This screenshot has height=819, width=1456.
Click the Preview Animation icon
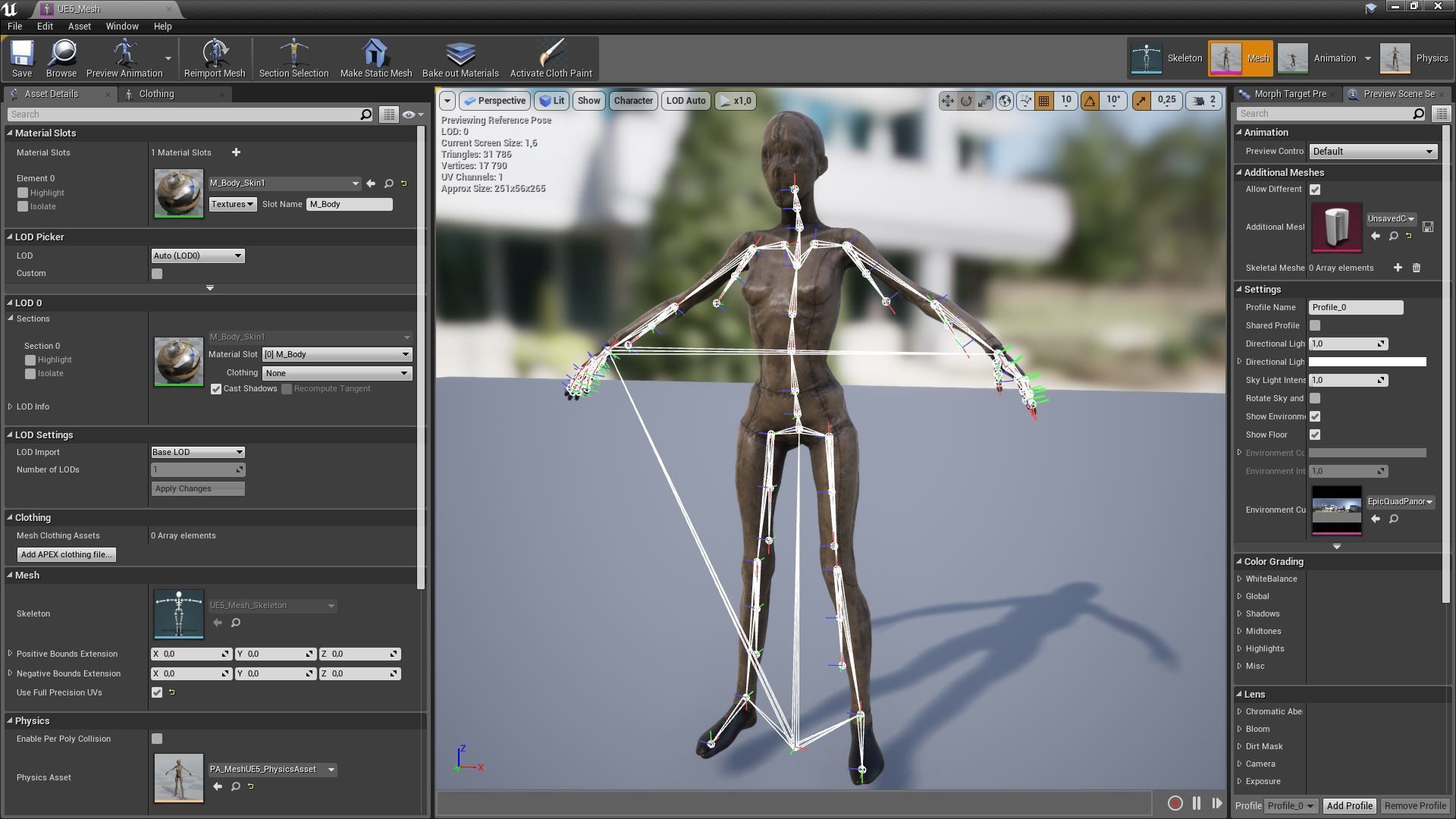[124, 59]
